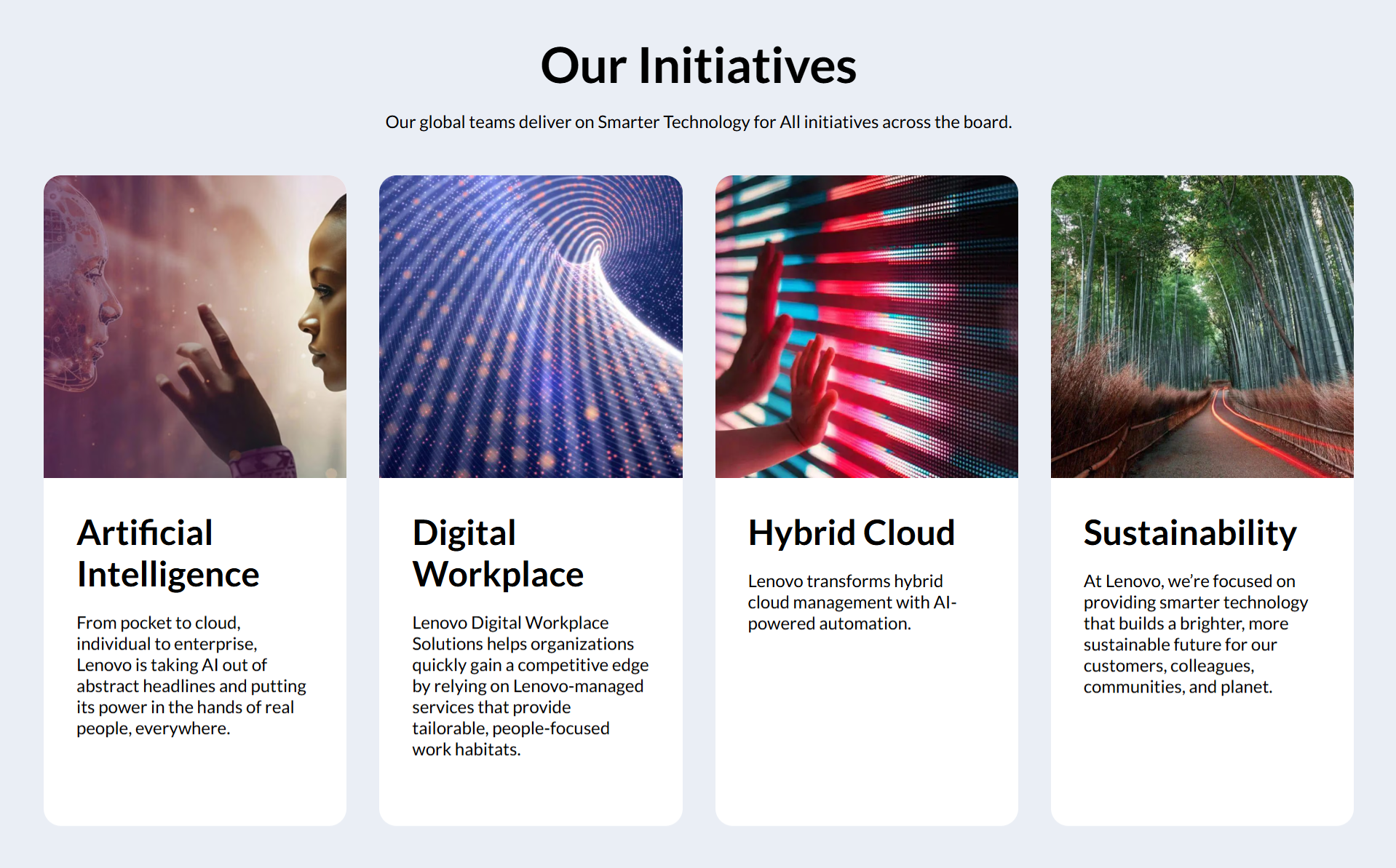Viewport: 1396px width, 868px height.
Task: Click the 'Our Initiatives' page heading
Action: pos(698,65)
